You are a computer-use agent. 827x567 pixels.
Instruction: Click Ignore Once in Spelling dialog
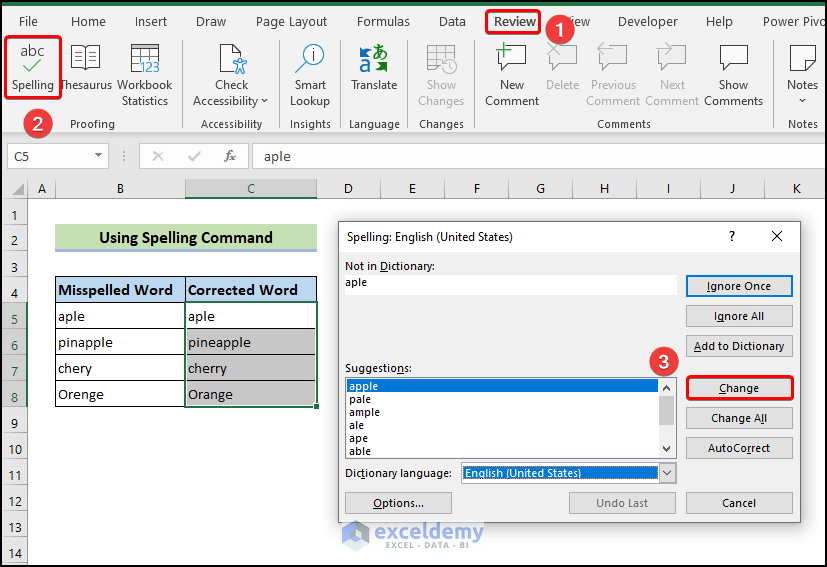(x=739, y=286)
